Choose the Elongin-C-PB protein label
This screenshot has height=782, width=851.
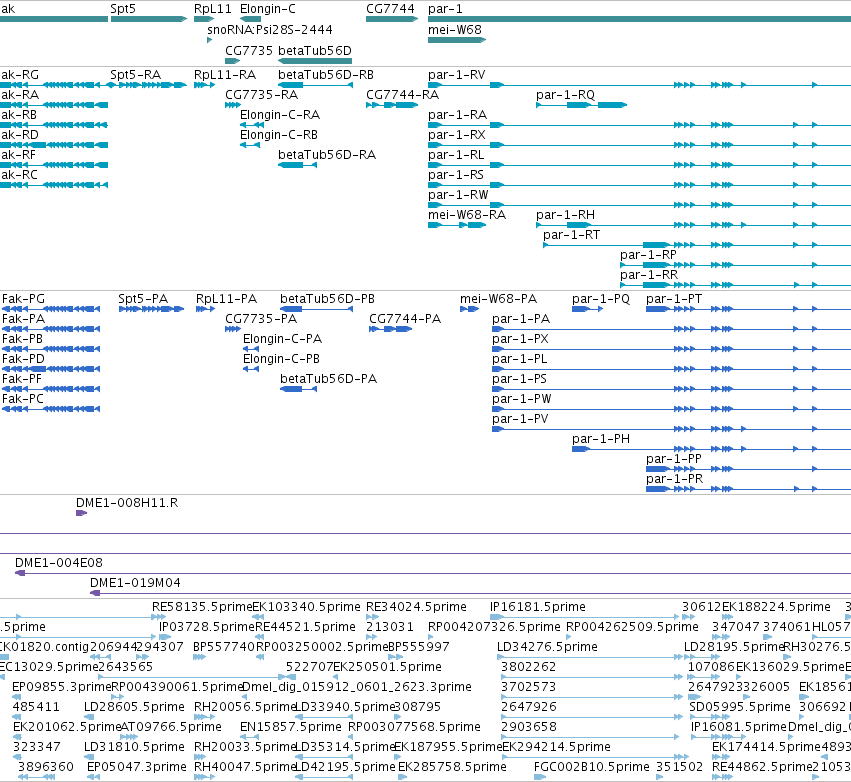point(281,360)
